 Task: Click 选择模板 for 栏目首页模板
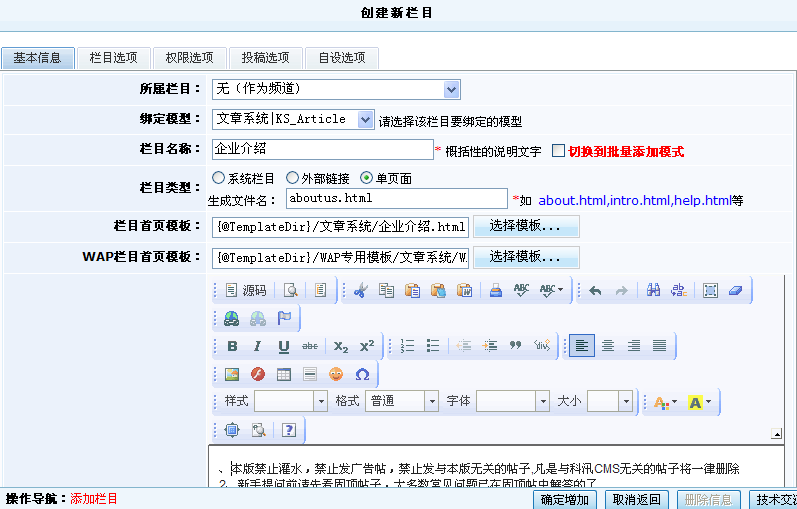(526, 226)
